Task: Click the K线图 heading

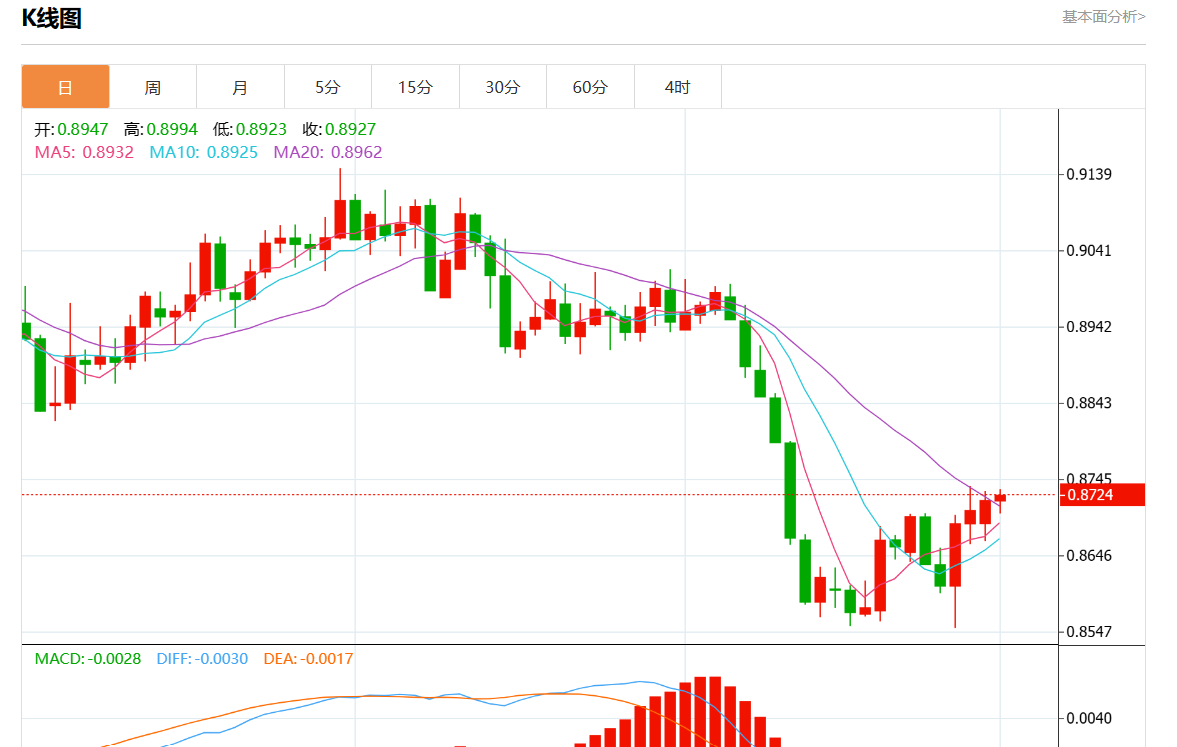Action: point(51,18)
